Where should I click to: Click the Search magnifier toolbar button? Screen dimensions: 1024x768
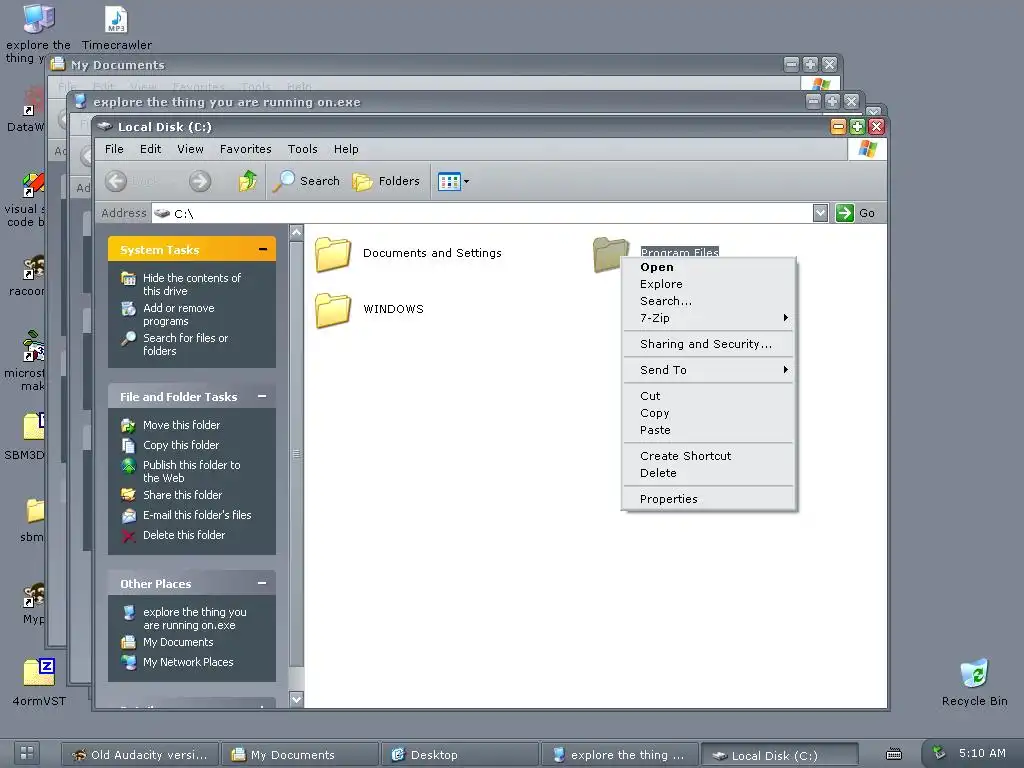tap(306, 181)
